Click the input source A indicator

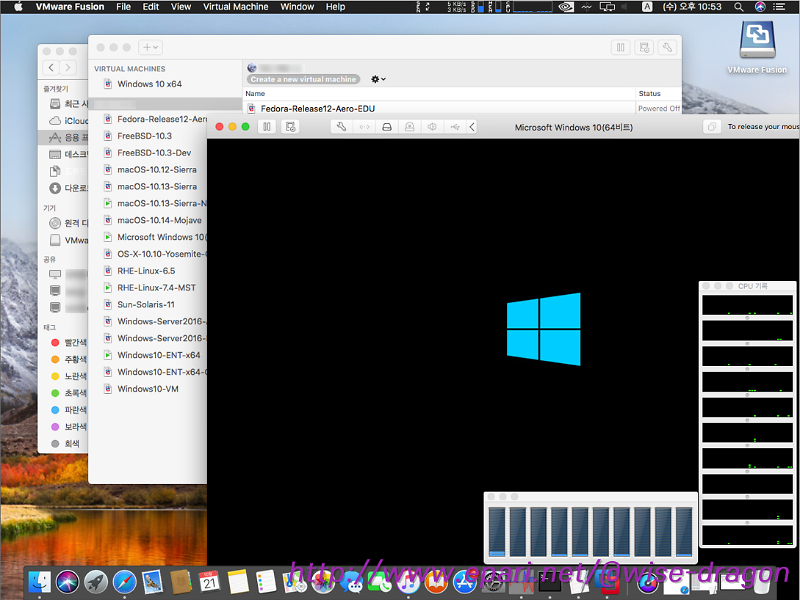(647, 7)
